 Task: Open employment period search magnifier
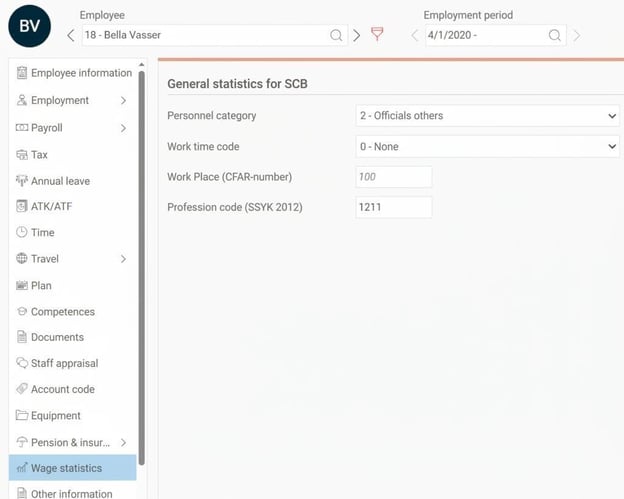tap(554, 35)
